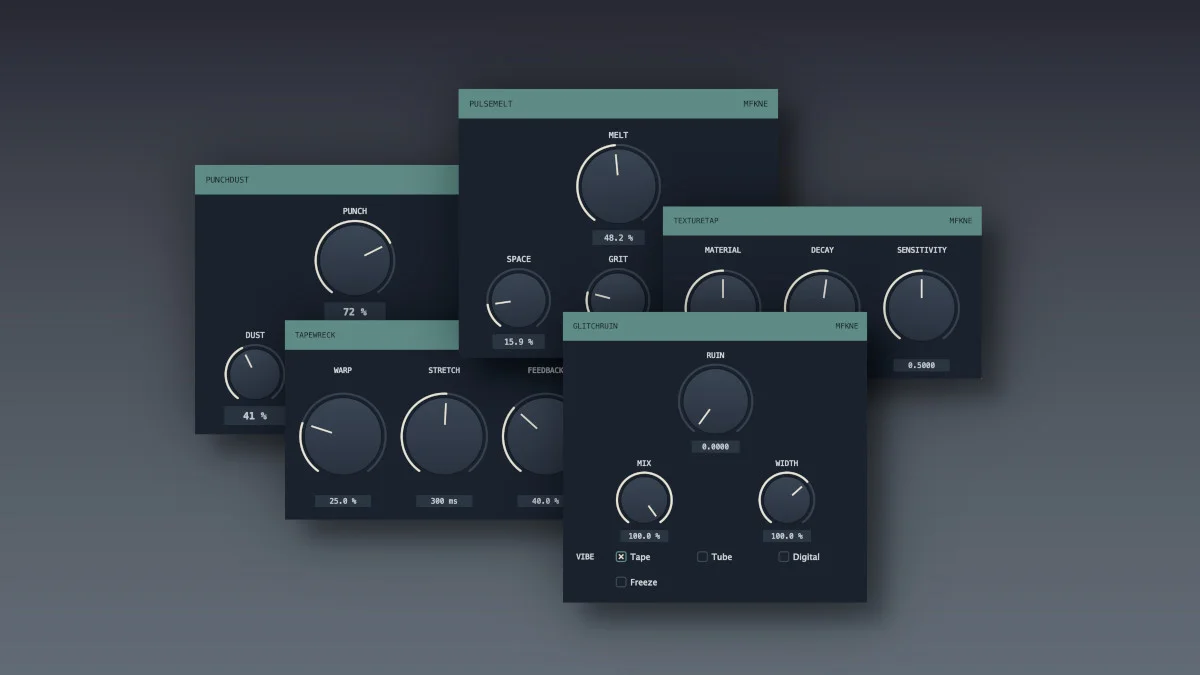
Task: Uncheck the Tape vibe checkbox
Action: [x=621, y=557]
